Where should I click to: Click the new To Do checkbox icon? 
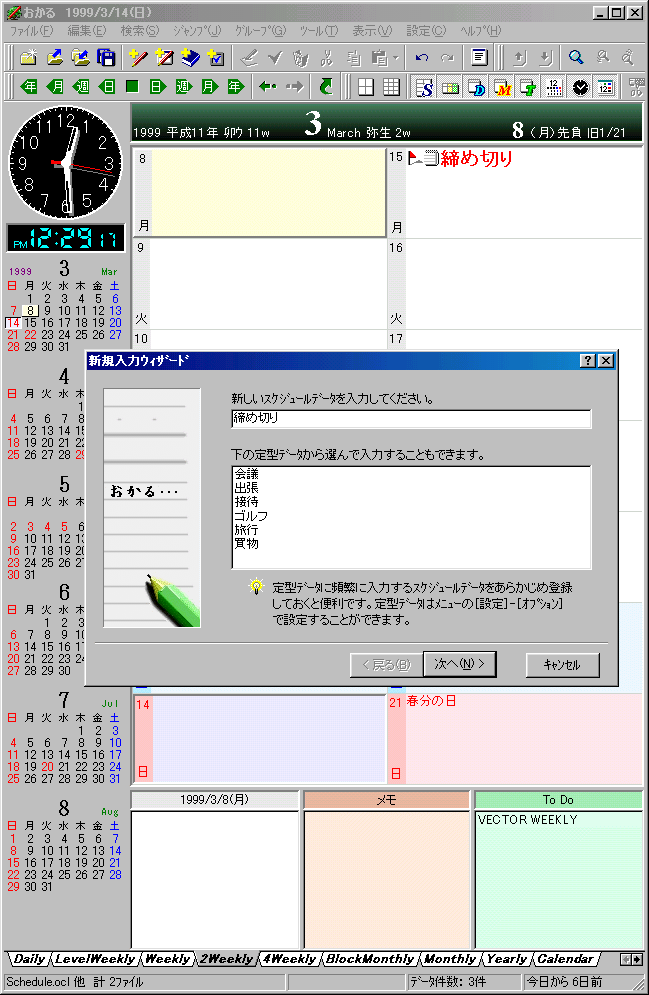(216, 58)
